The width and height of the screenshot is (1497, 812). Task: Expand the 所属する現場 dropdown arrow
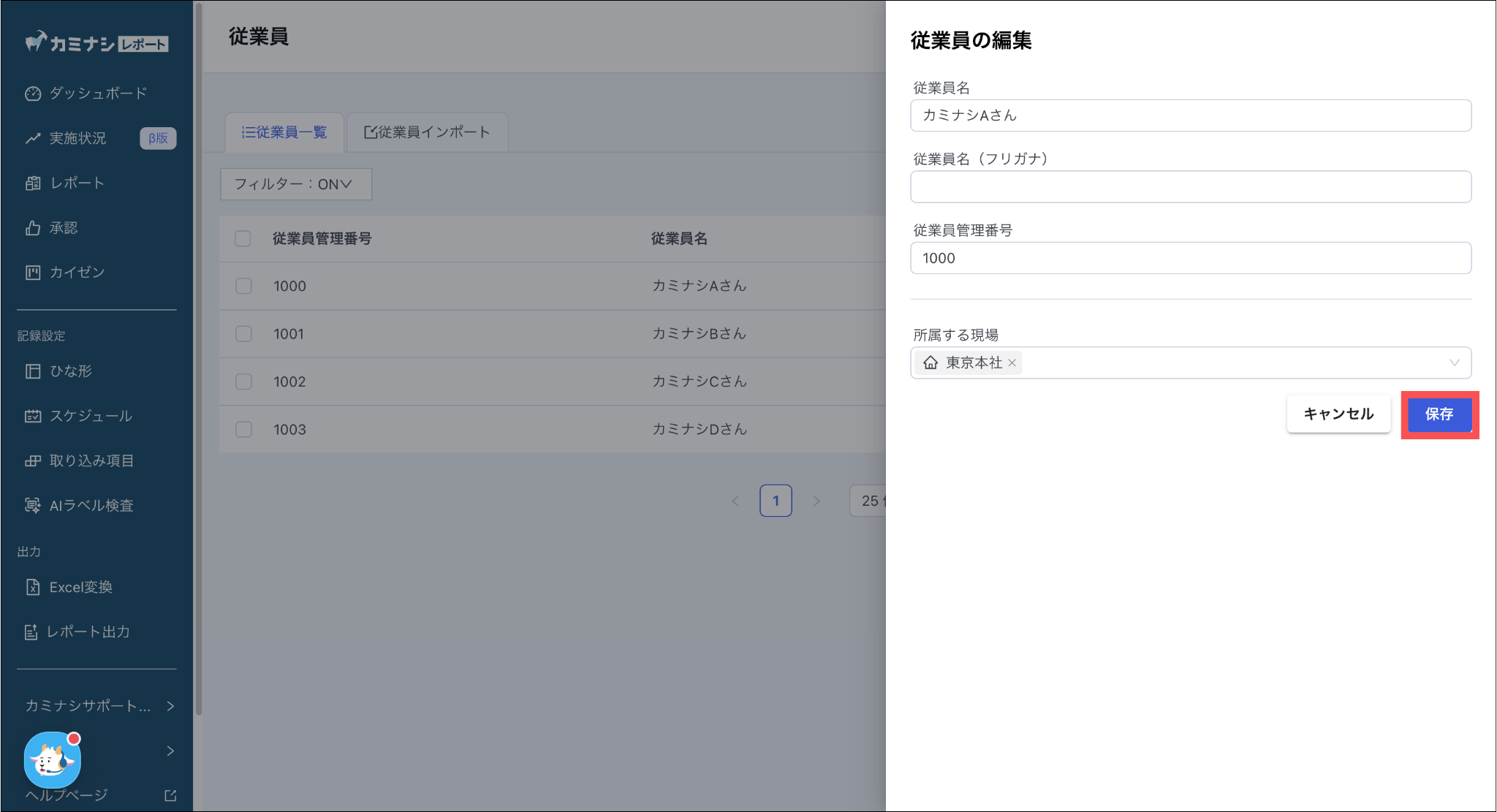click(1454, 363)
